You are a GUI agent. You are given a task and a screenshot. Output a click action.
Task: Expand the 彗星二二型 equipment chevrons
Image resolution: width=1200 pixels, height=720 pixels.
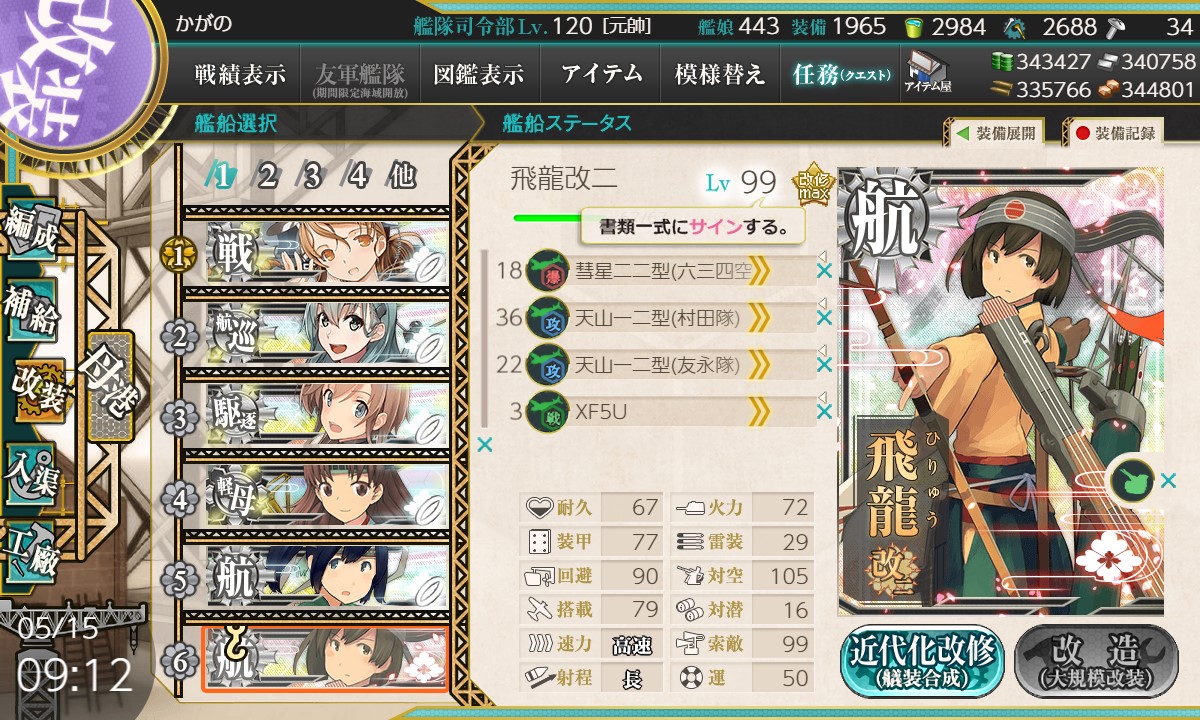pos(759,270)
